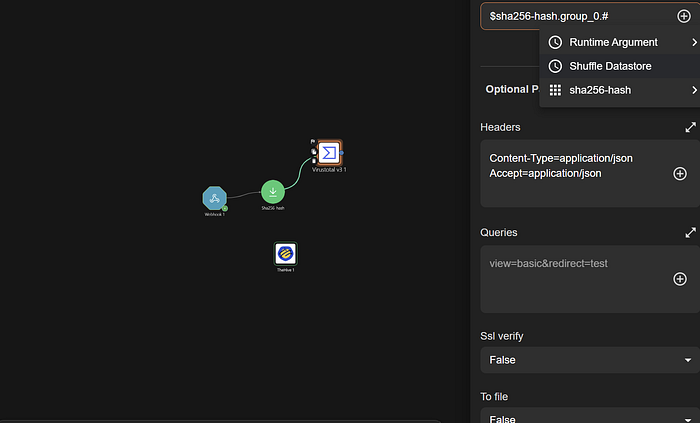The height and width of the screenshot is (423, 700).
Task: Open the Ssl verify dropdown
Action: [590, 360]
